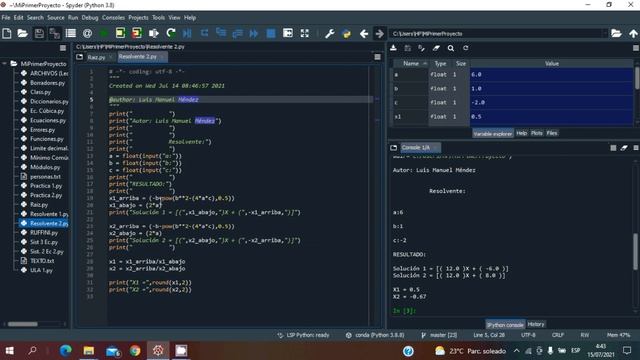Viewport: 640px width, 360px height.
Task: Click the debug Continue execution icon
Action: (253, 33)
